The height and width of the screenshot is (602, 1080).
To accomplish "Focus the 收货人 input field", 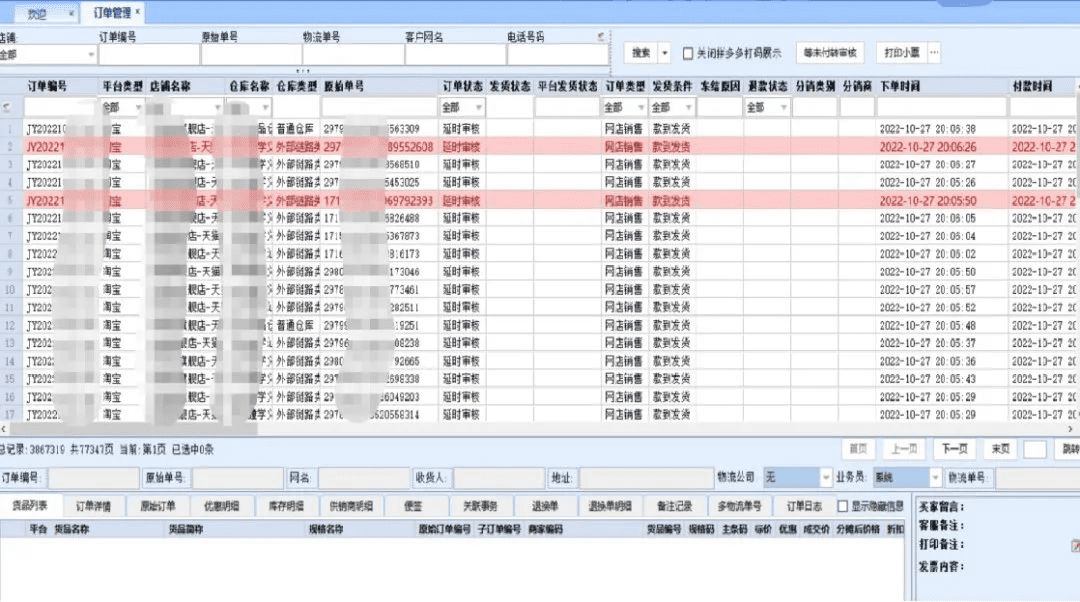I will click(499, 477).
